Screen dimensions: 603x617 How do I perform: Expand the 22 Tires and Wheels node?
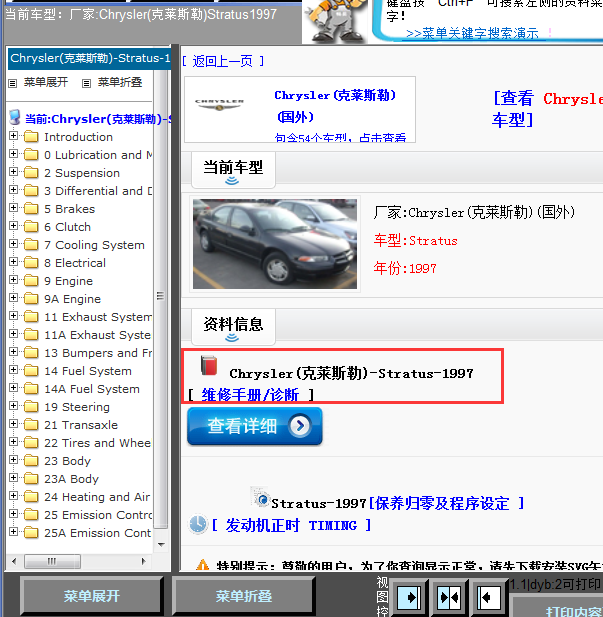[x=13, y=442]
